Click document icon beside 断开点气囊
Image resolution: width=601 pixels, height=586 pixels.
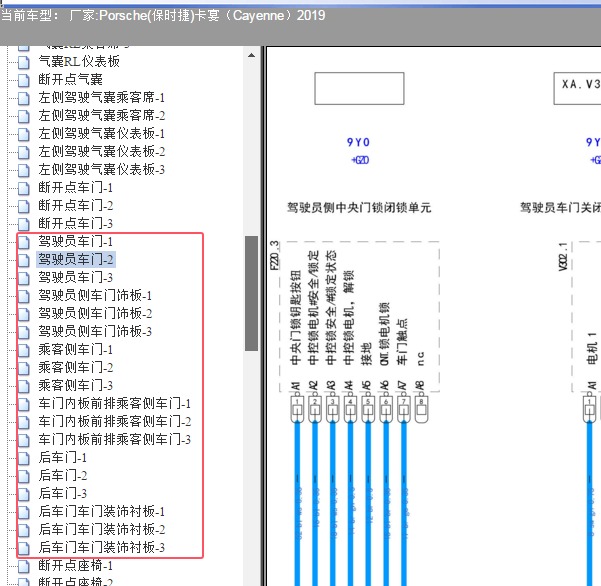click(24, 80)
